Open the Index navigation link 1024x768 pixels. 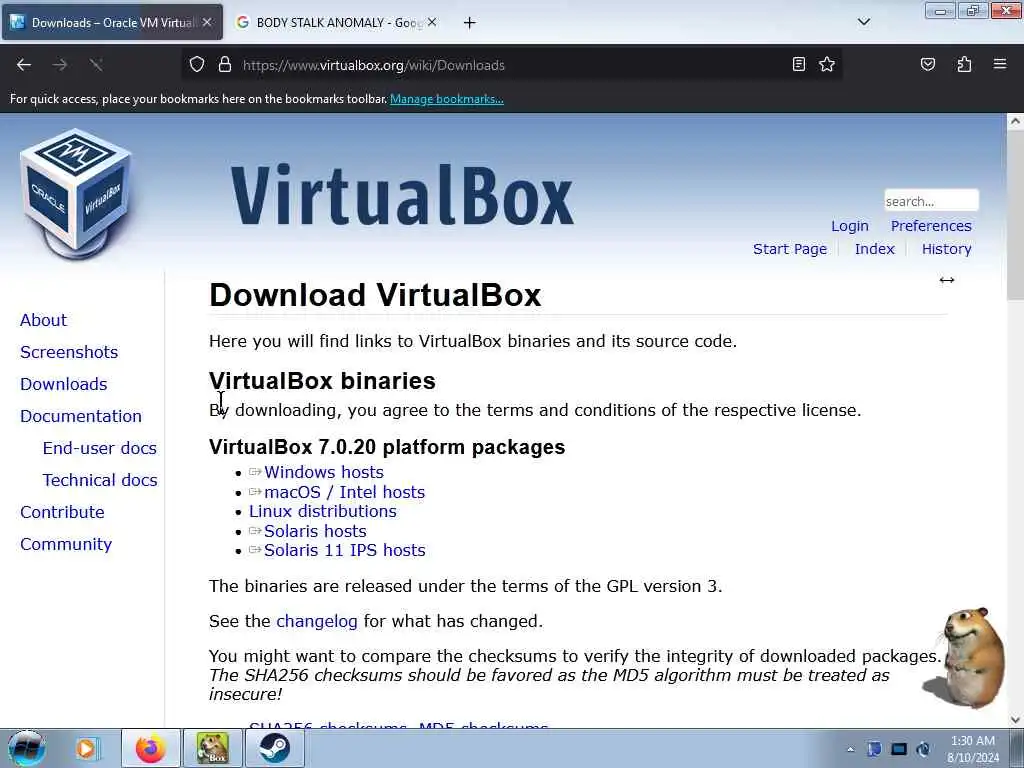(874, 249)
